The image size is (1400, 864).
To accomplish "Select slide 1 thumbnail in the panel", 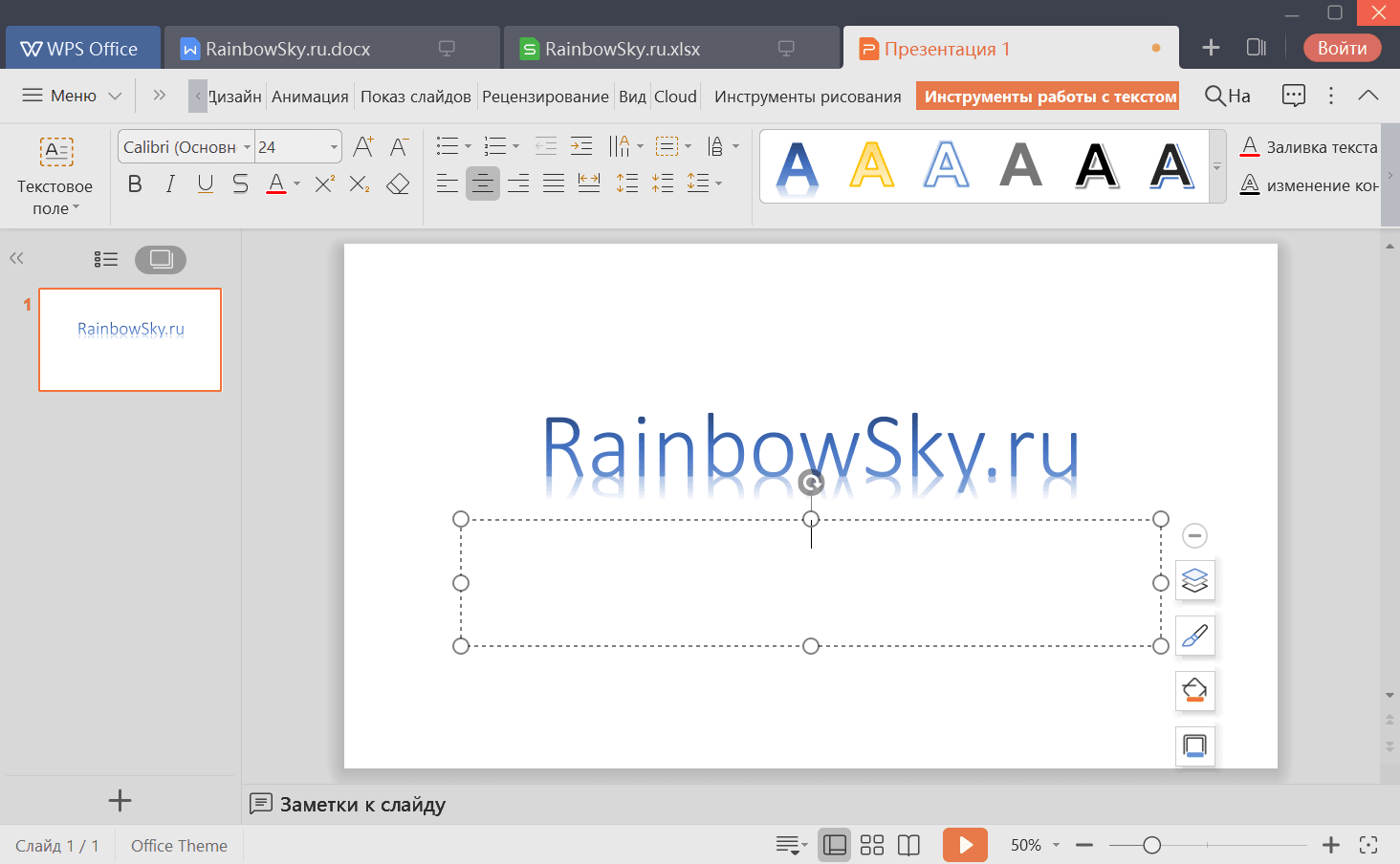I will 130,339.
